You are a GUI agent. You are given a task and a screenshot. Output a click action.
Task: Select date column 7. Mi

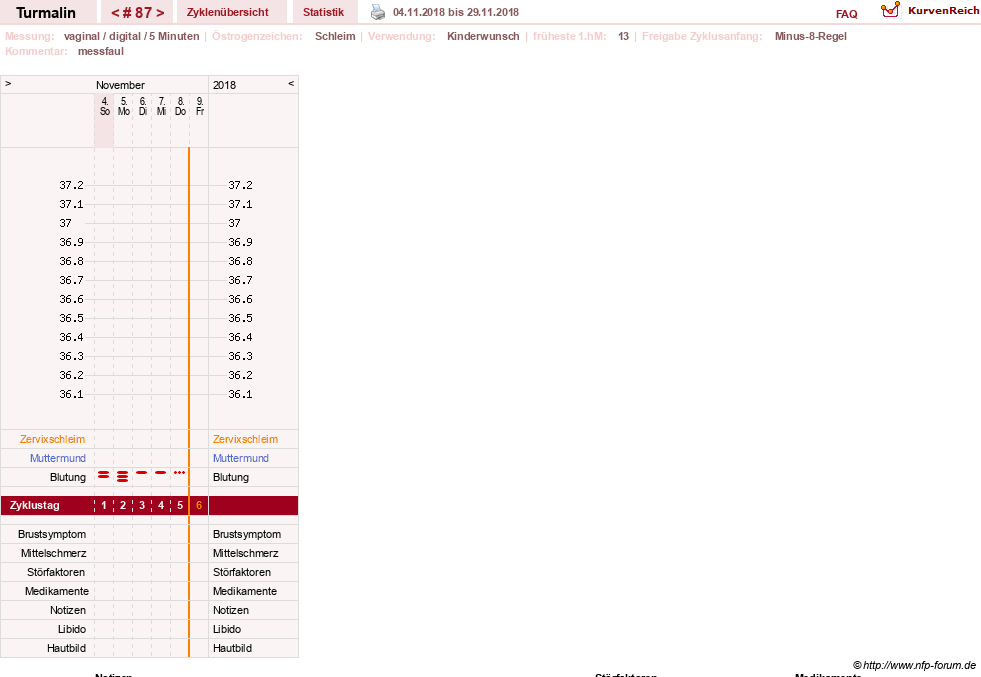point(161,106)
